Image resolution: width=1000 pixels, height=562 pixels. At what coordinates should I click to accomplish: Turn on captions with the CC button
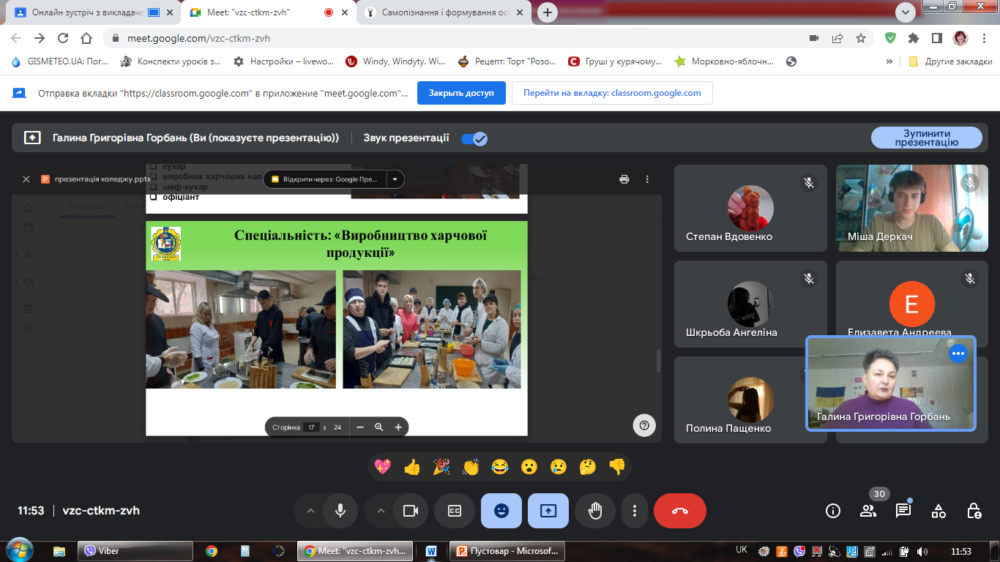tap(454, 510)
